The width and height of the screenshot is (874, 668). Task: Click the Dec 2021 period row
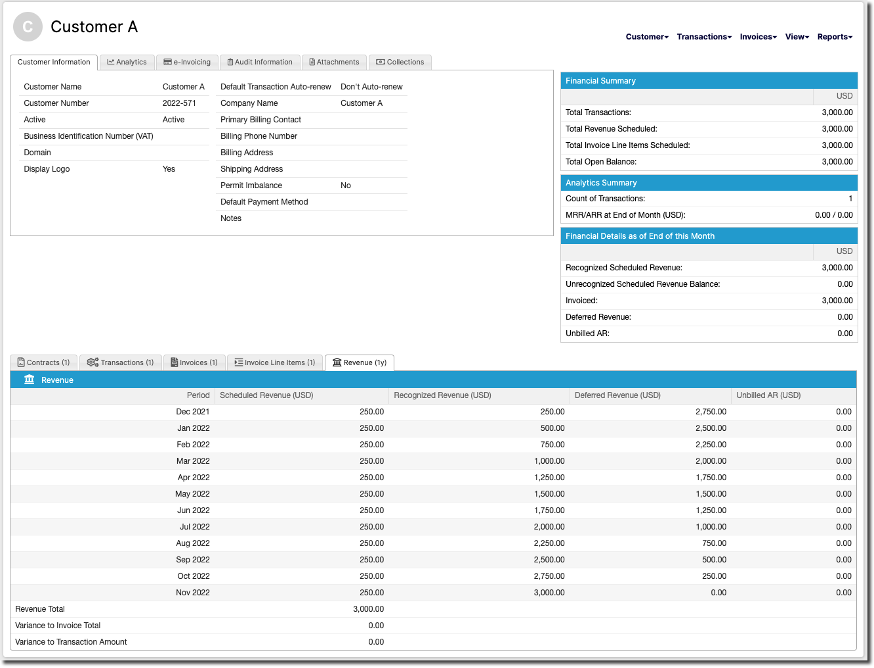pyautogui.click(x=433, y=412)
